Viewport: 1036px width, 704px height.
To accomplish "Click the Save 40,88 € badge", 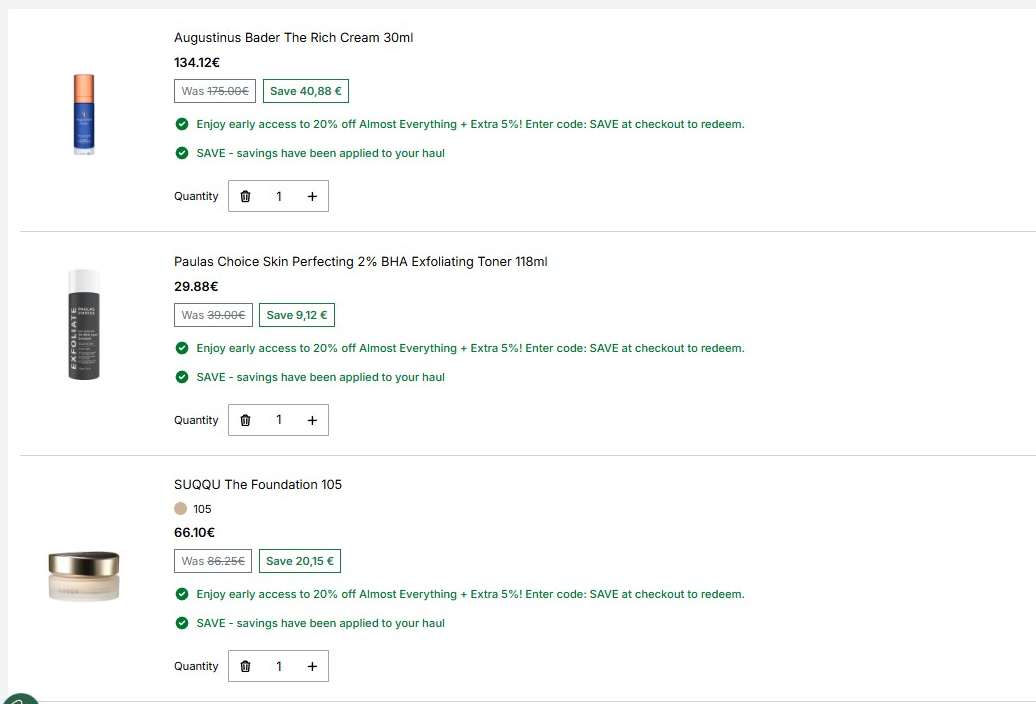I will (x=306, y=91).
